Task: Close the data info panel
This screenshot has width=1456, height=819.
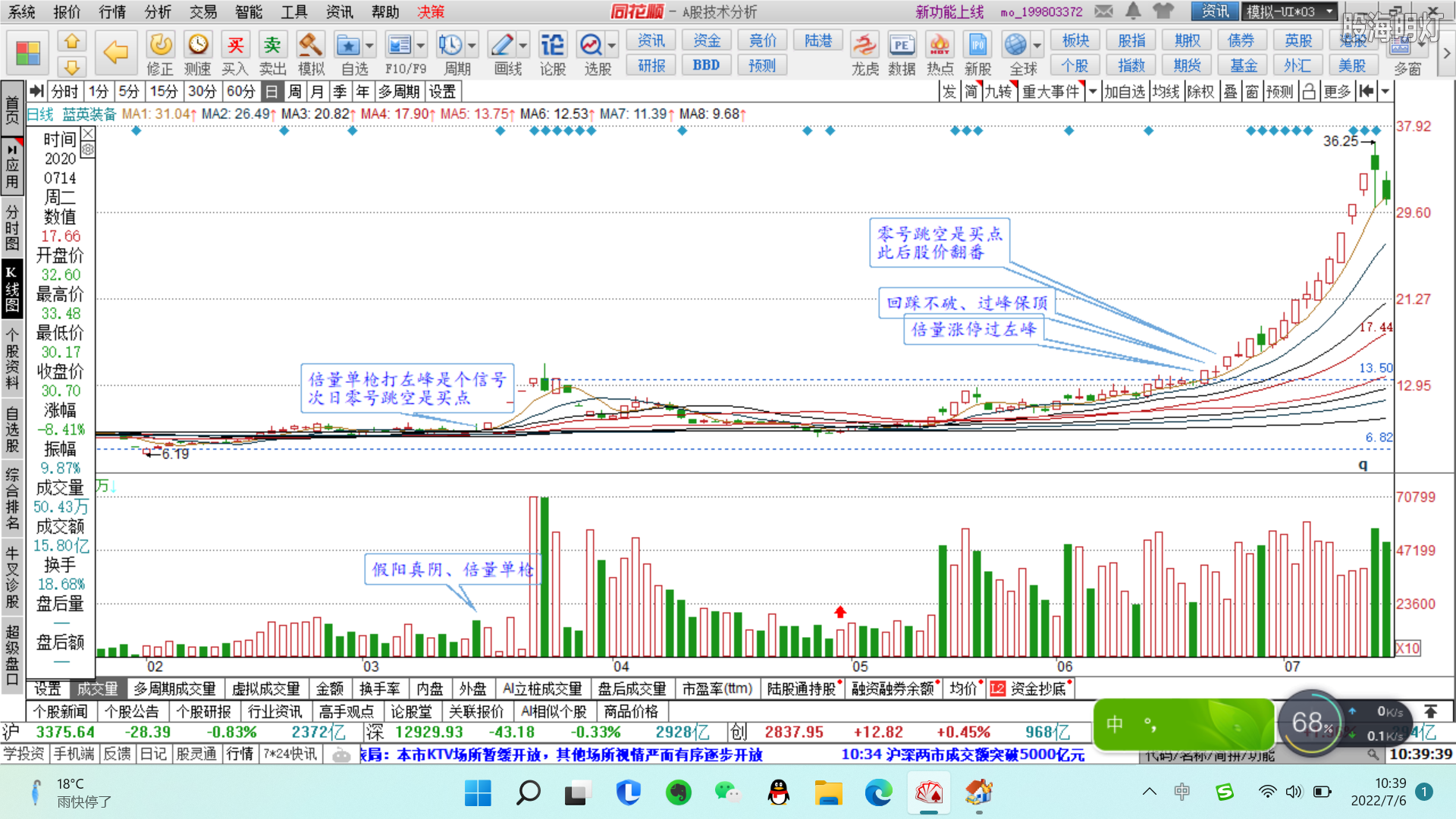Action: tap(88, 134)
